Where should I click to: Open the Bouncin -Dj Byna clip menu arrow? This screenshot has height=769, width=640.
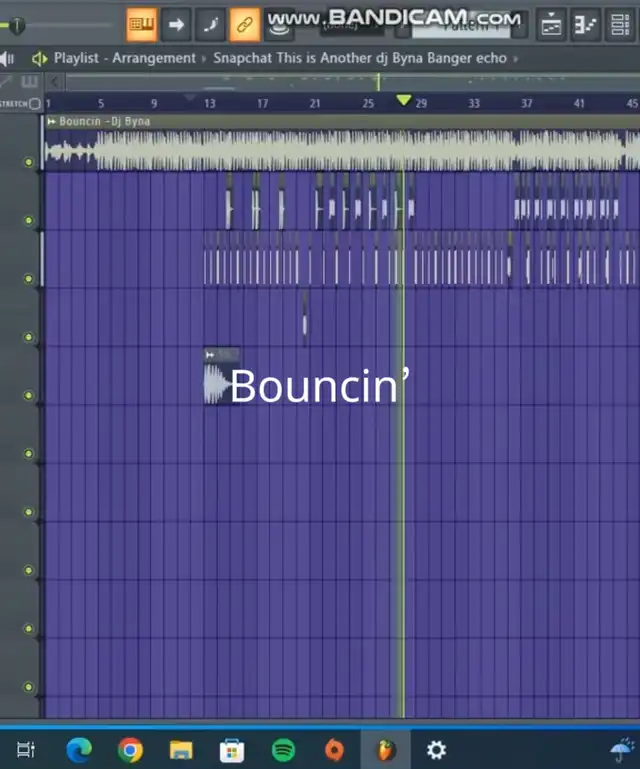pos(52,122)
